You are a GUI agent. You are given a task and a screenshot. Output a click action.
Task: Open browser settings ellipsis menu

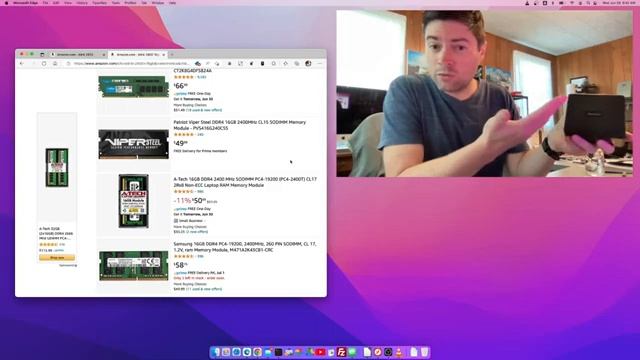320,64
